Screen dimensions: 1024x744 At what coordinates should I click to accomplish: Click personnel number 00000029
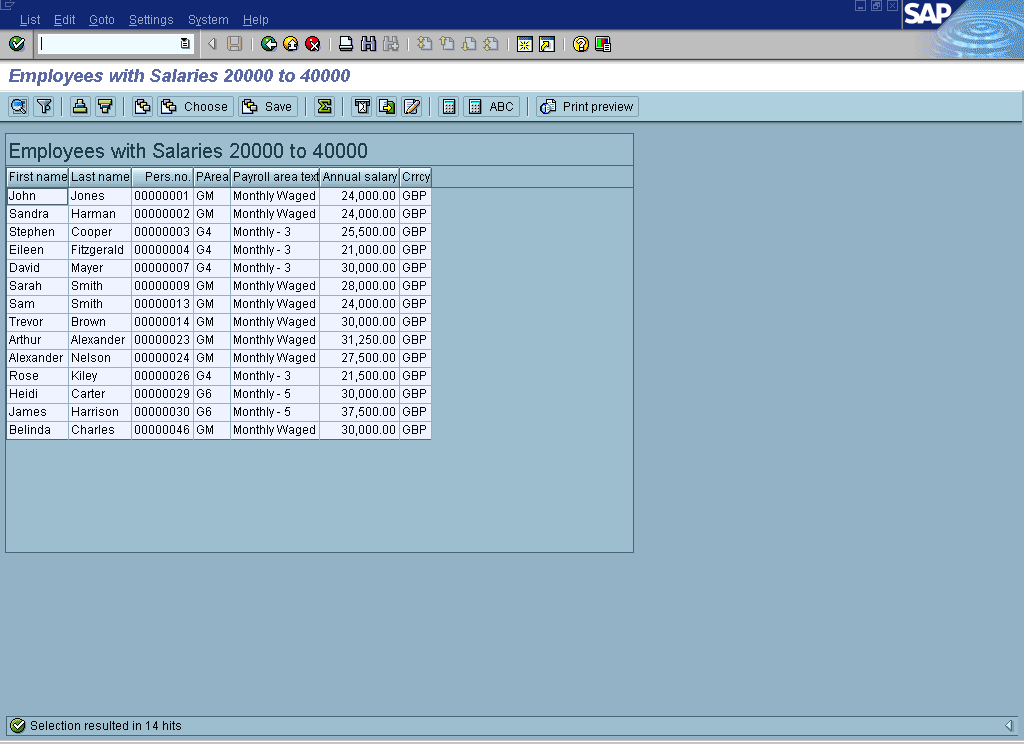click(x=163, y=394)
